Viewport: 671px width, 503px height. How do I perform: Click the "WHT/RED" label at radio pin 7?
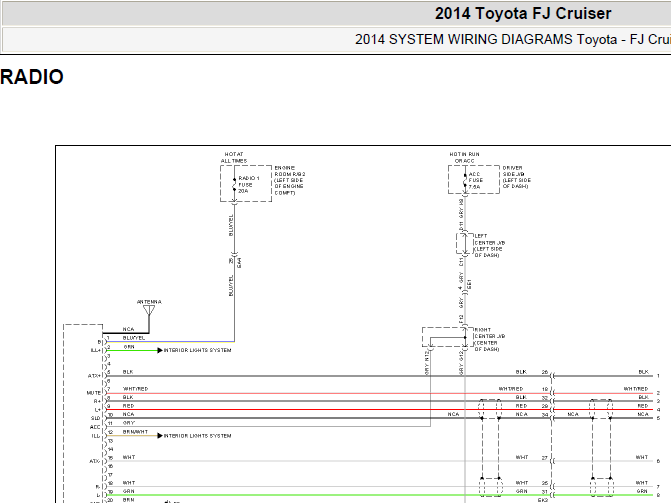click(x=135, y=389)
